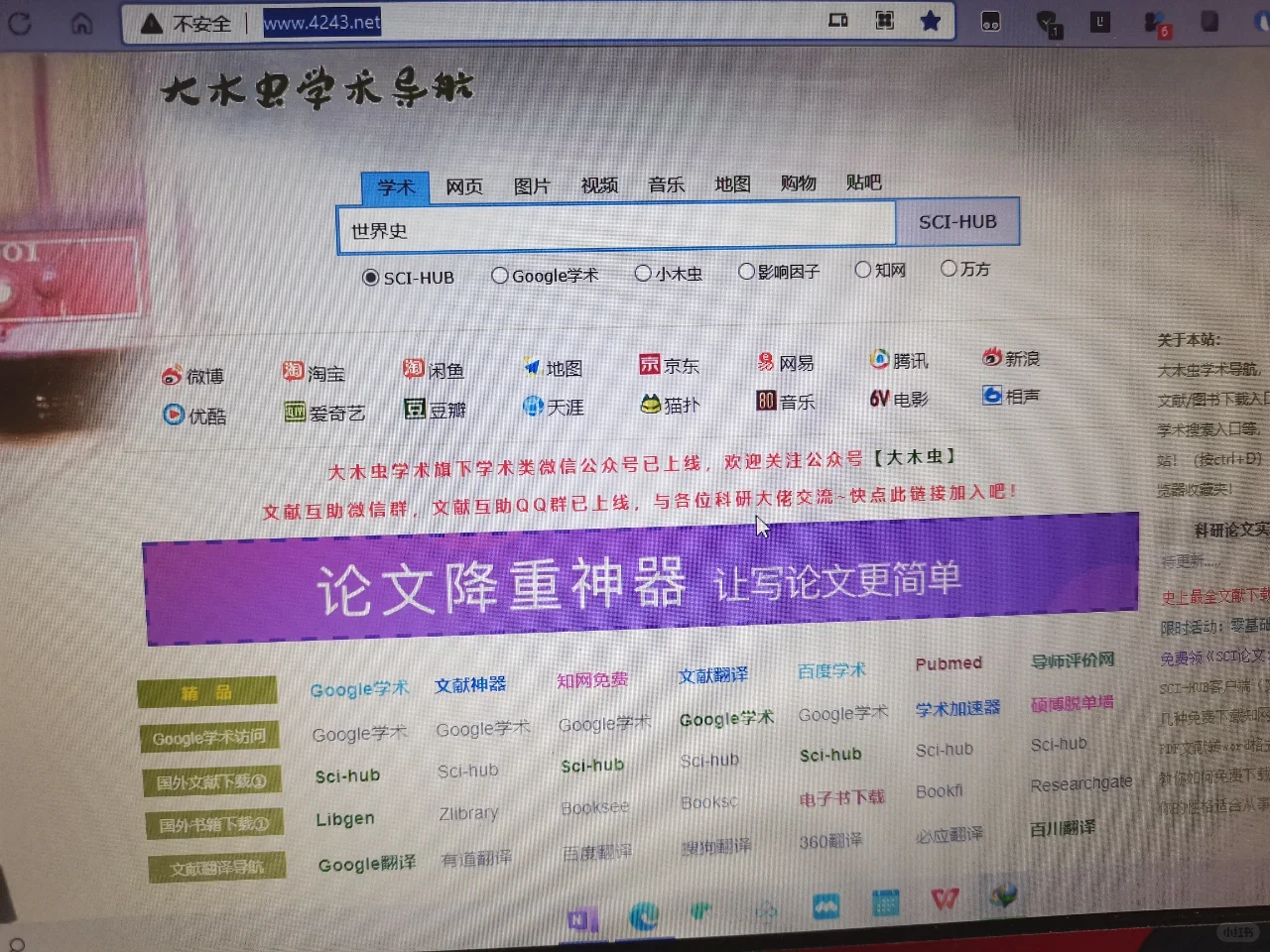Image resolution: width=1270 pixels, height=952 pixels.
Task: Open the browser home page icon
Action: [x=82, y=23]
